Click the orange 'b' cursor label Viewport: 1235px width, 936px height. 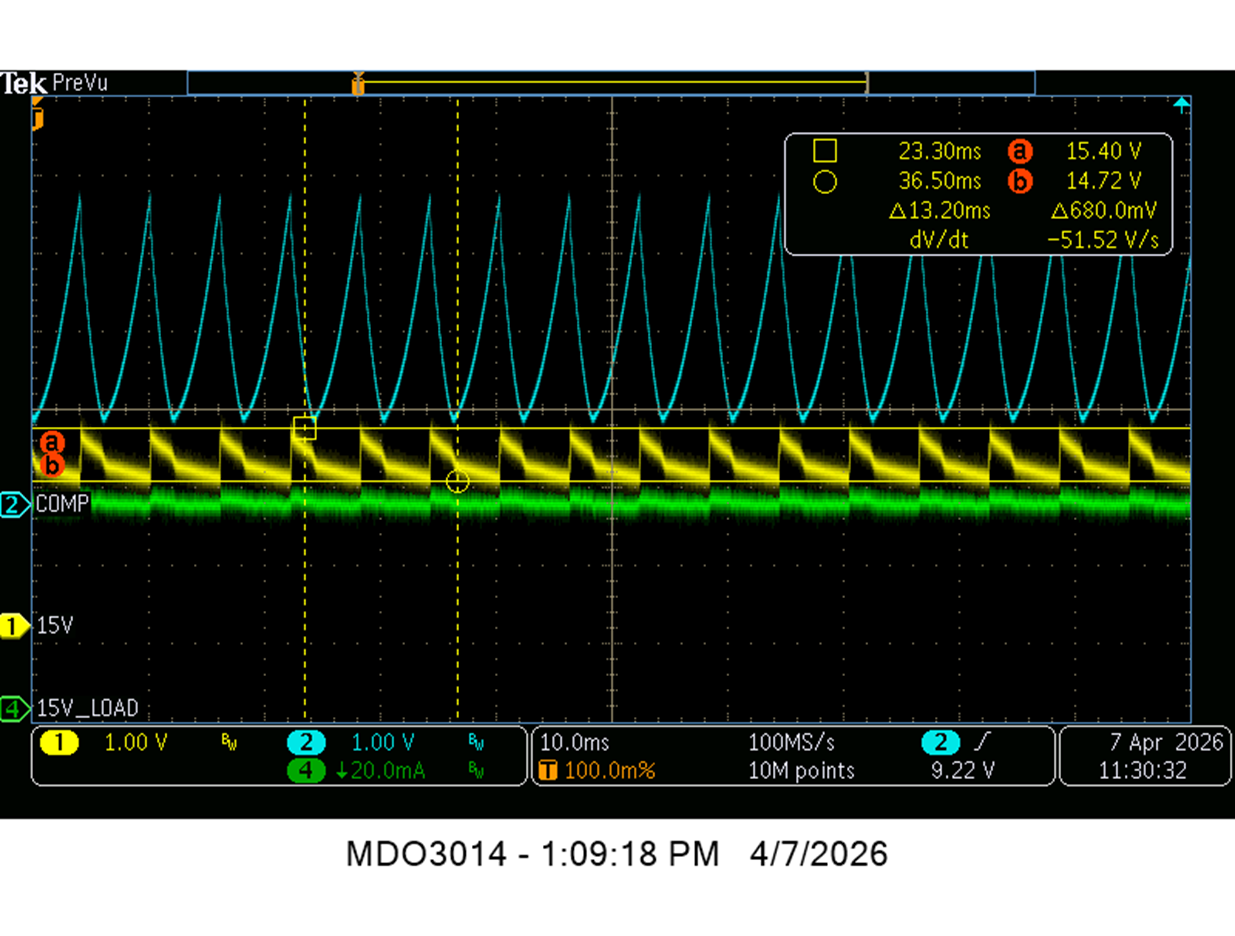click(x=52, y=464)
